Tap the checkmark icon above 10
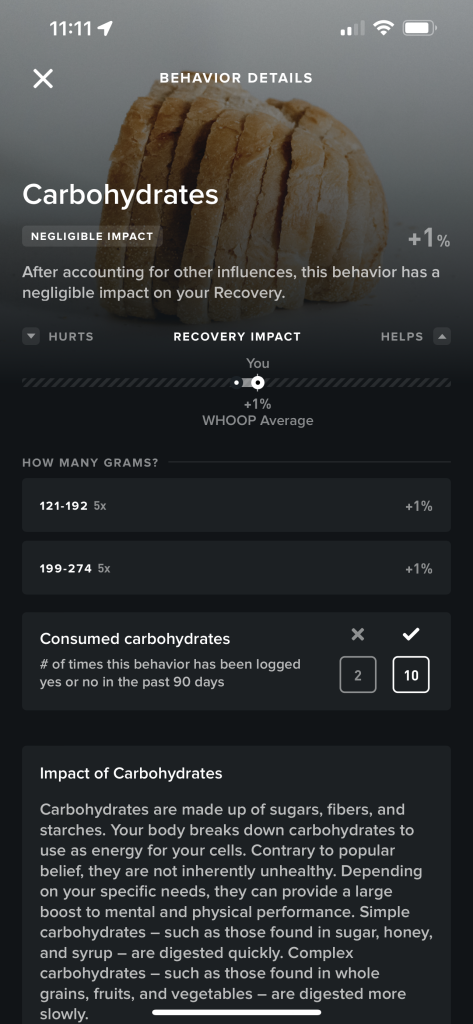This screenshot has height=1024, width=473. [x=411, y=634]
